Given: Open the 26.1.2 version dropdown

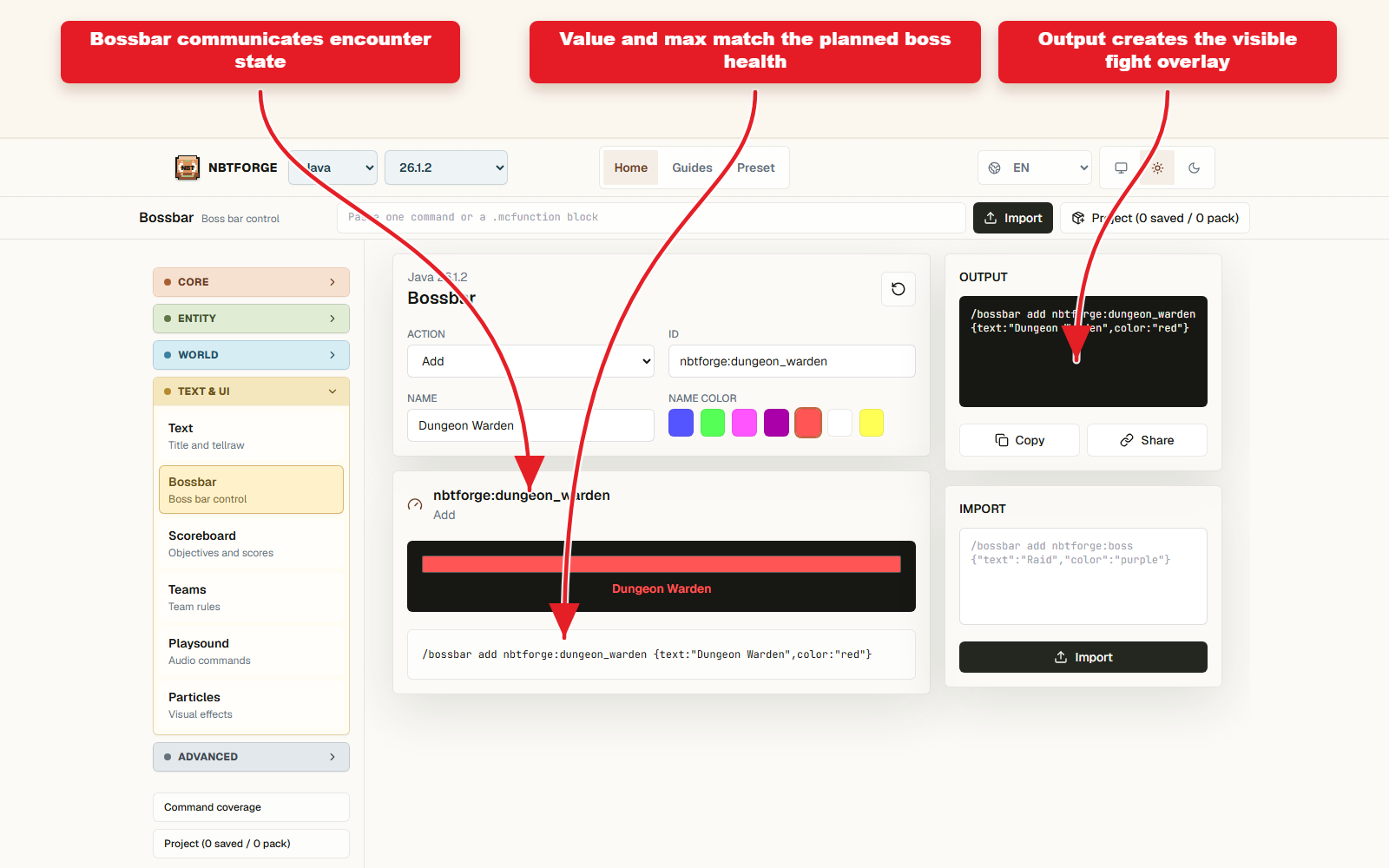Looking at the screenshot, I should (x=446, y=168).
